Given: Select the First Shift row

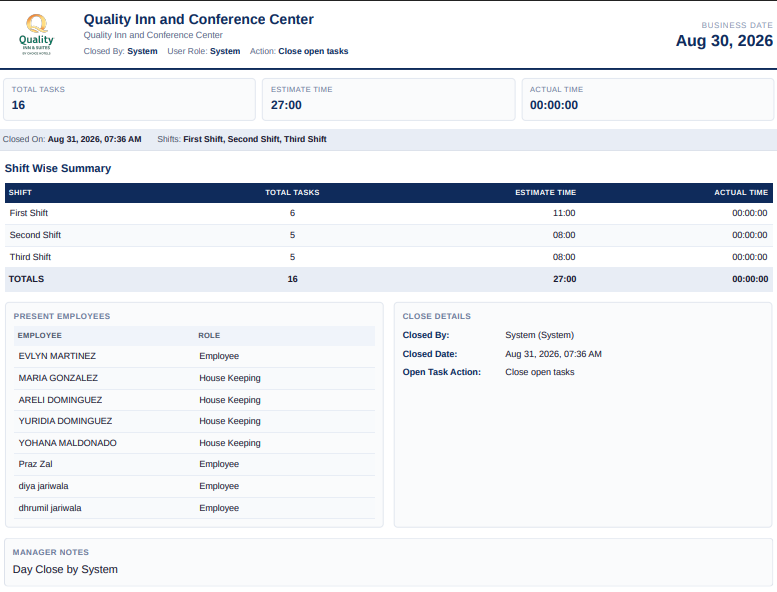Looking at the screenshot, I should click(x=388, y=213).
